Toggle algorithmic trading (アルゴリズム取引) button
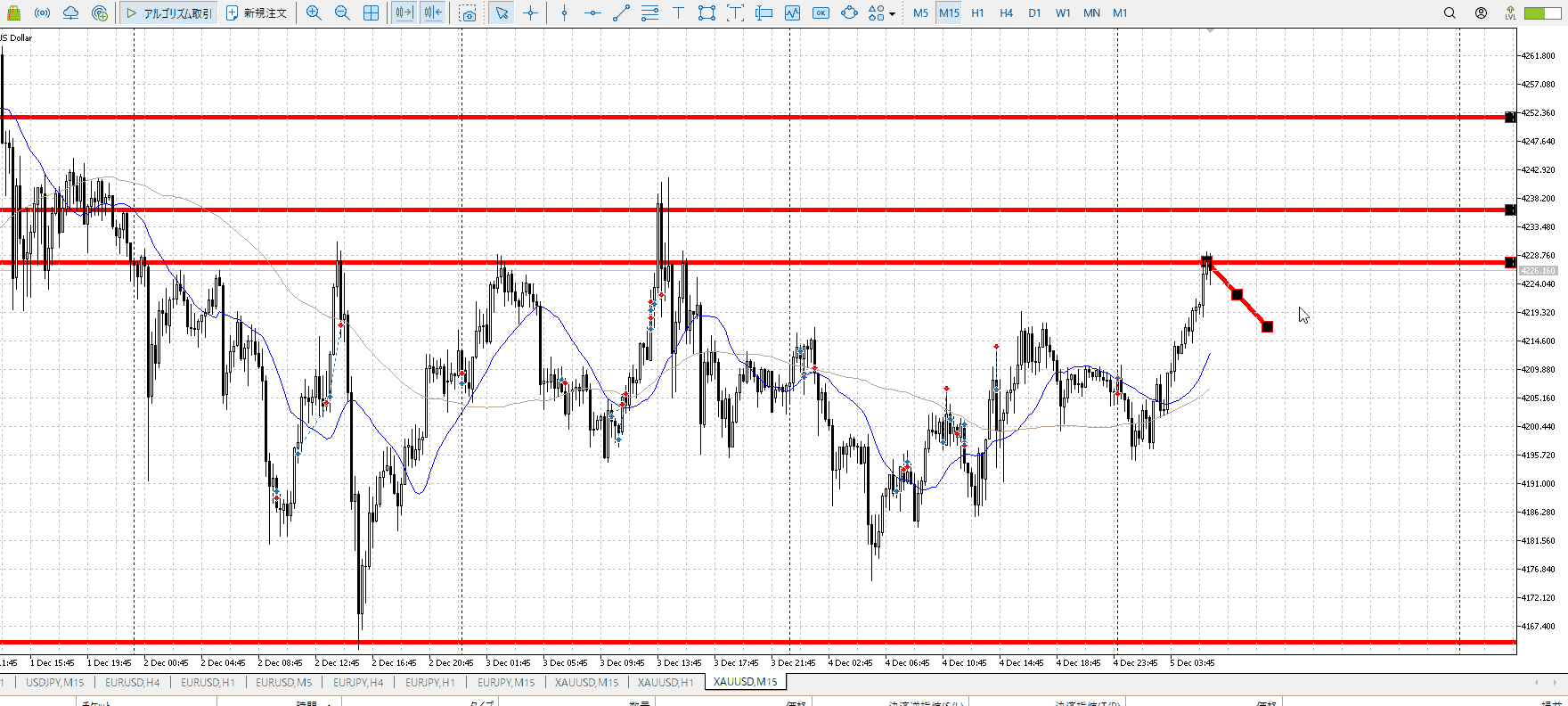The image size is (1568, 706). [x=169, y=13]
